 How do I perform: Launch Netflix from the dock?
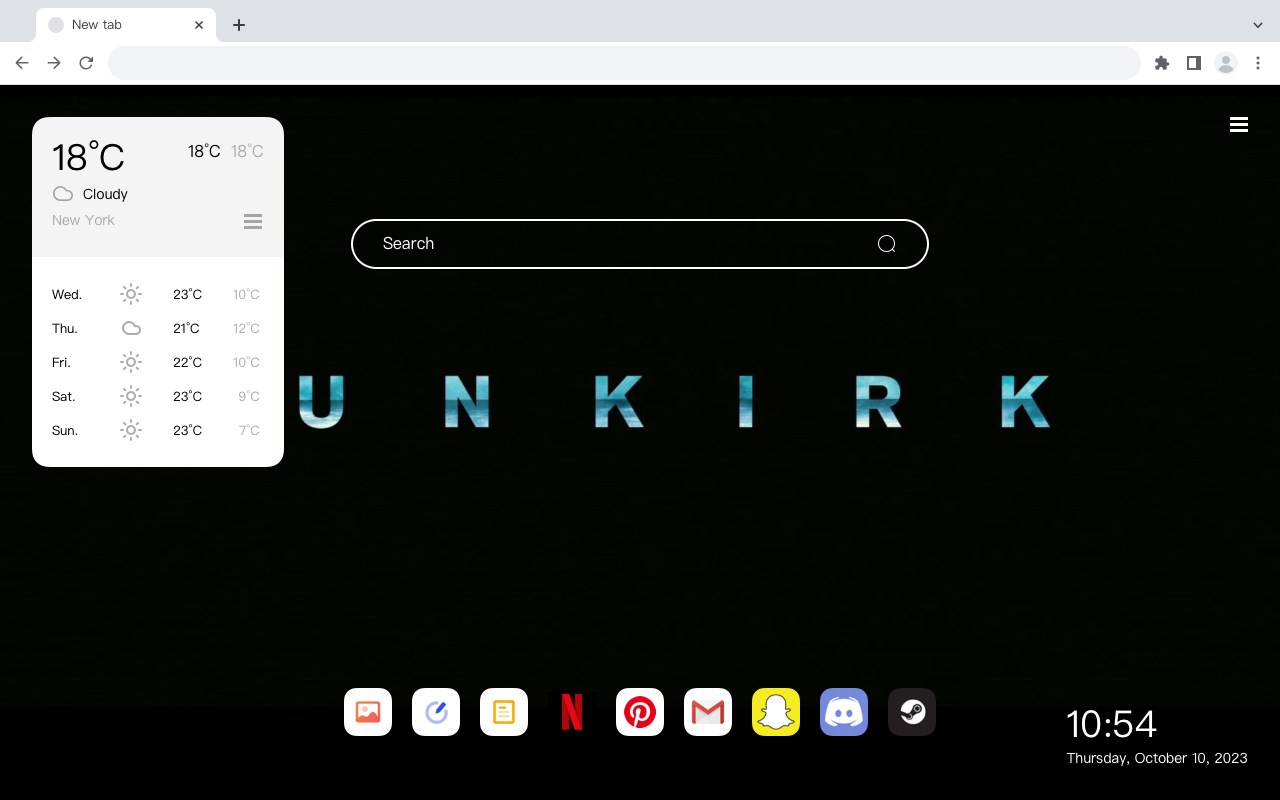click(x=572, y=712)
